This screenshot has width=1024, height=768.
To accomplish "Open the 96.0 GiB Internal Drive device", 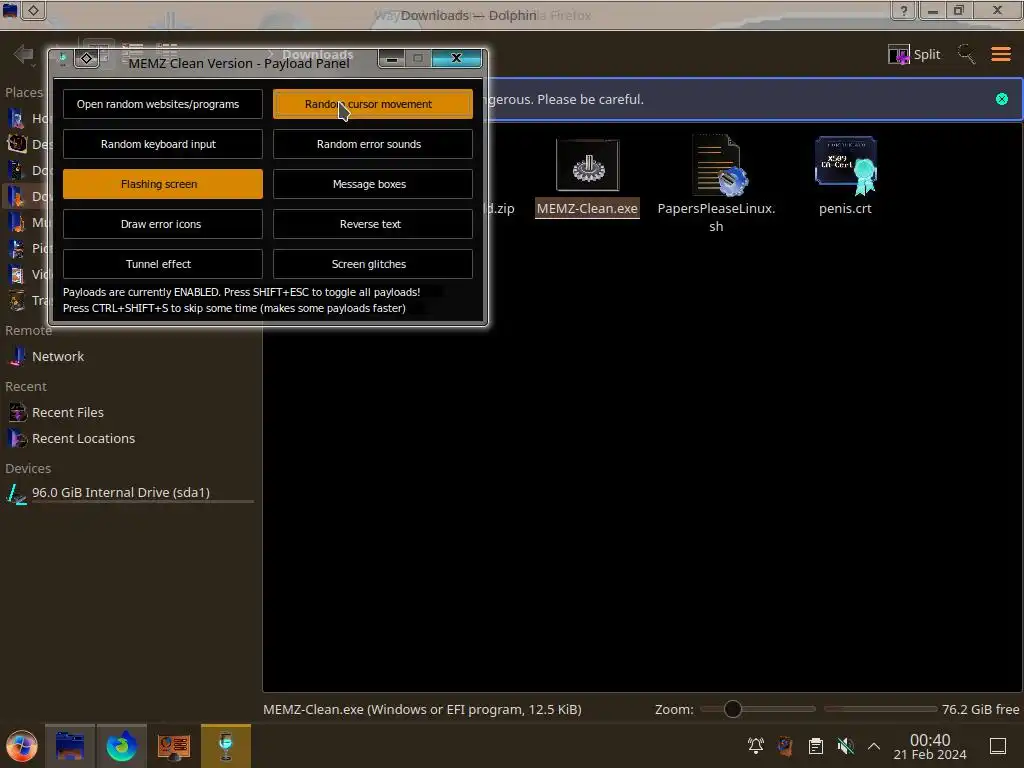I will 131,493.
